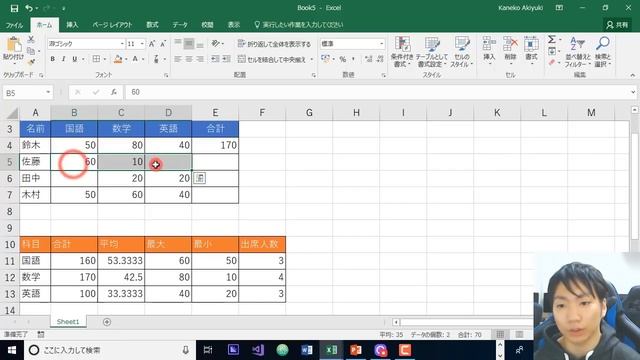Open Find and Select 検索と選択
640x360 pixels.
[603, 52]
